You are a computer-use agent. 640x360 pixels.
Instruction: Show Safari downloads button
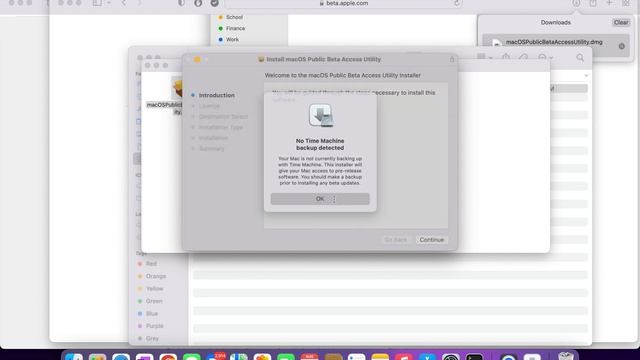576,3
